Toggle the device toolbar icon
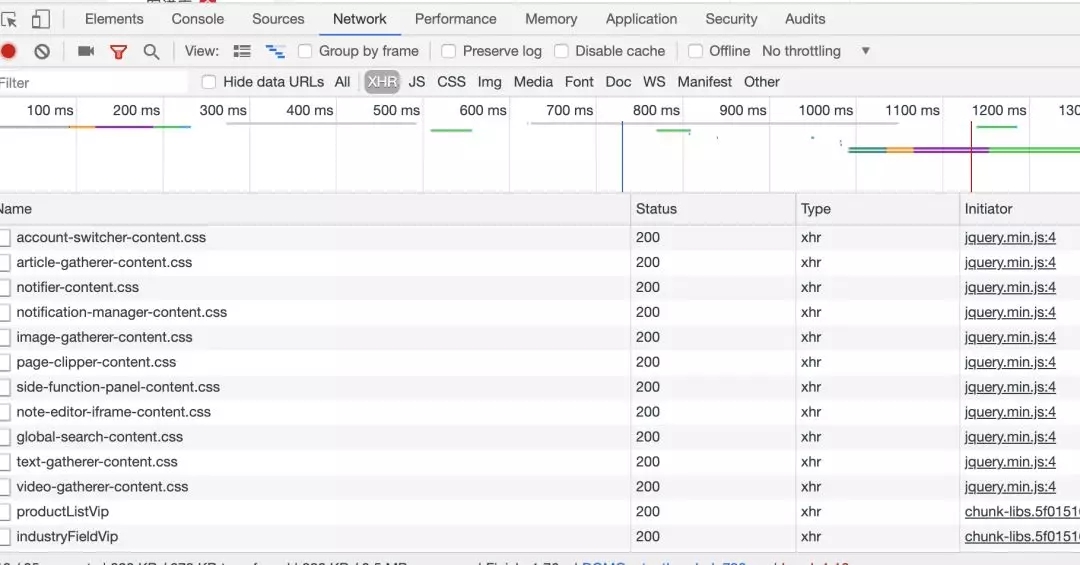 [x=41, y=19]
